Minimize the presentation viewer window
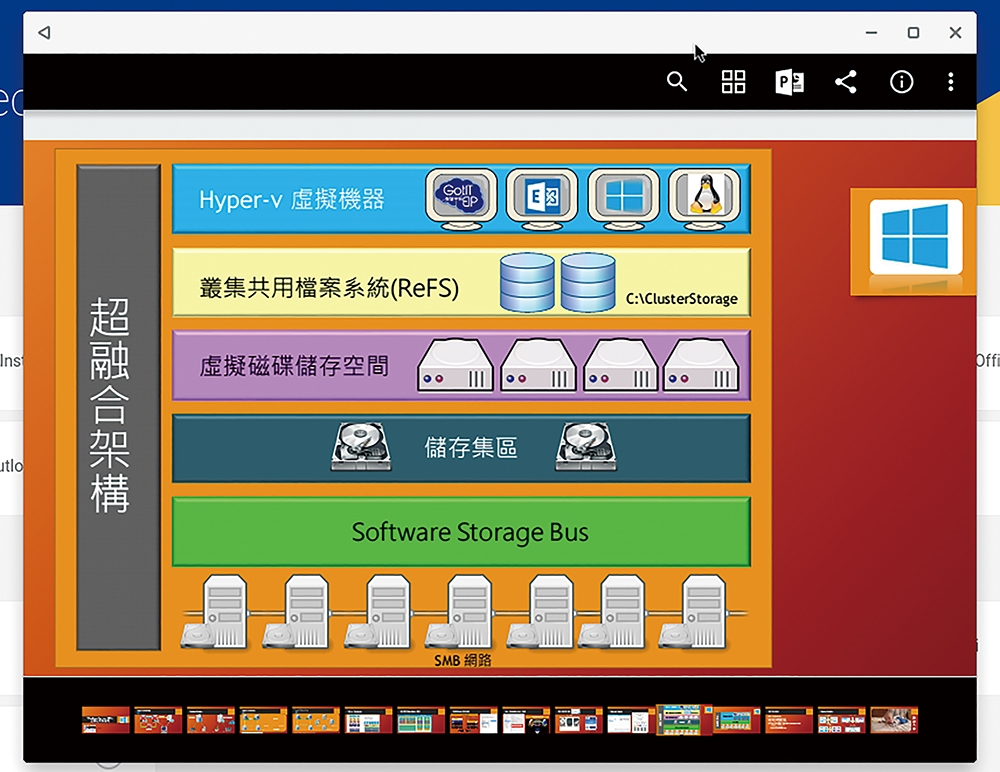Screen dimensions: 1000x772 coord(871,33)
